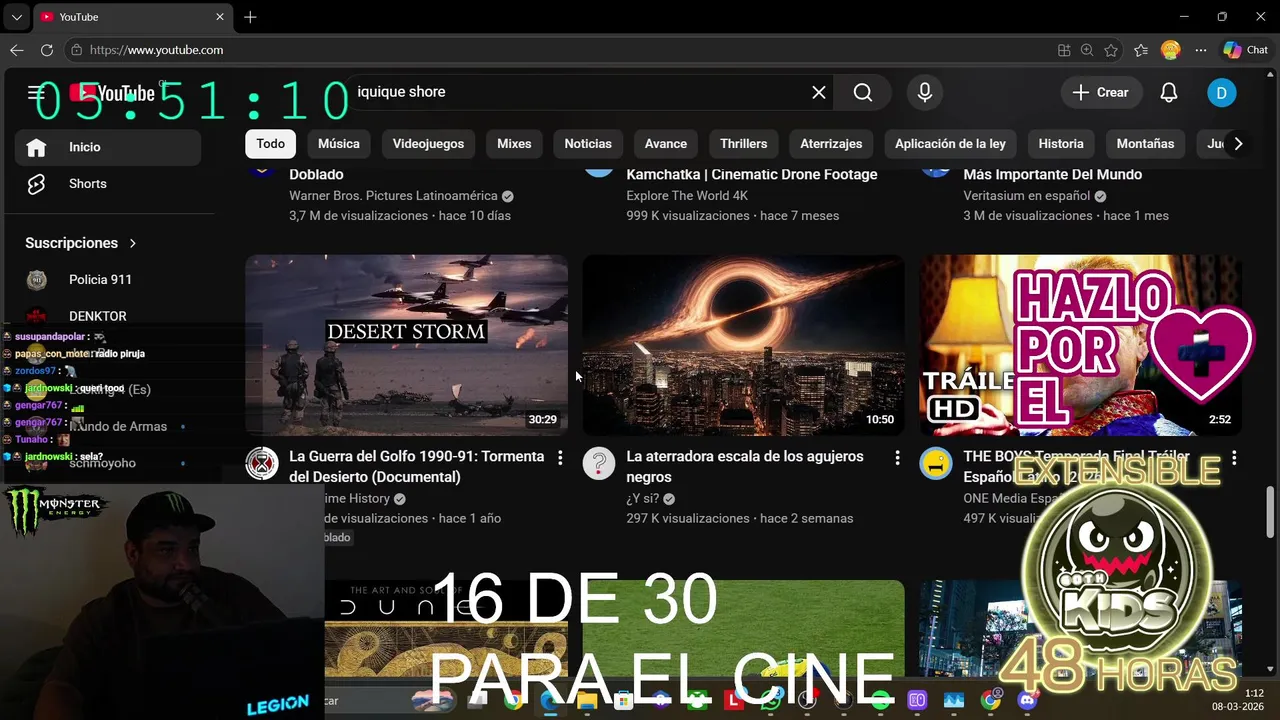Start voice search with the microphone
Screen dimensions: 1280x720
pos(925,92)
